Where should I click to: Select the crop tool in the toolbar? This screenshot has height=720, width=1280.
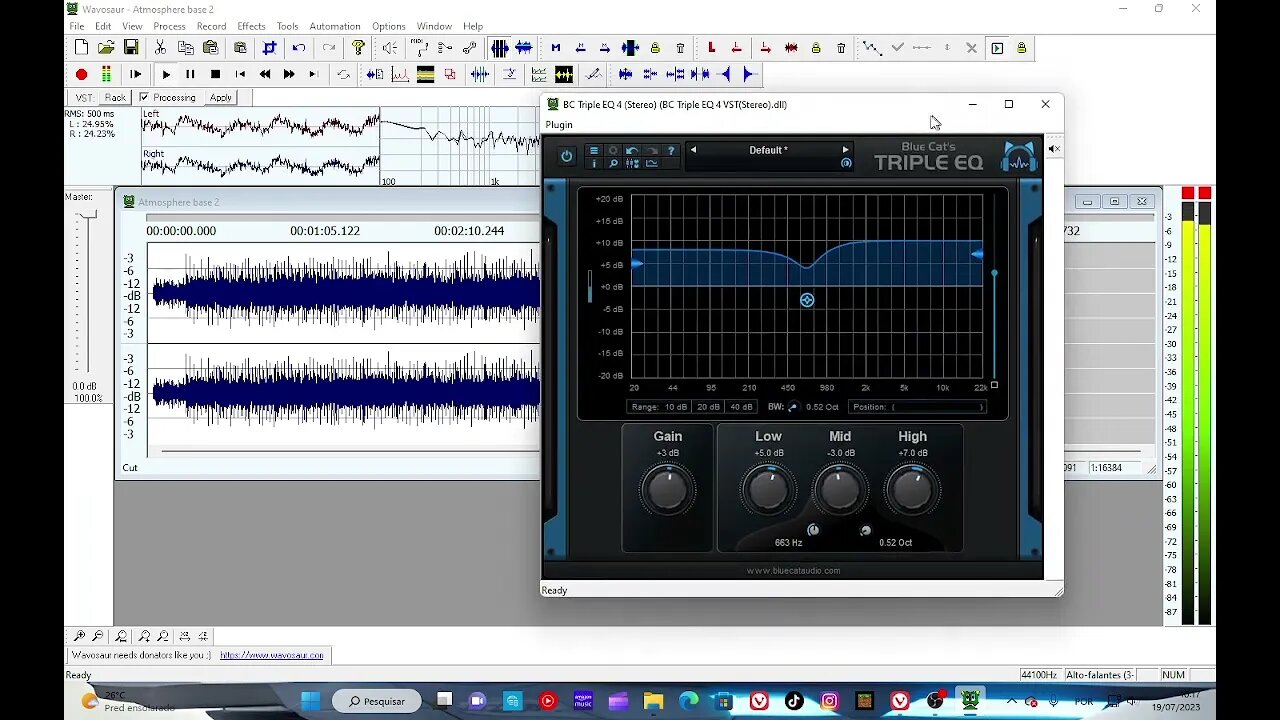click(269, 47)
